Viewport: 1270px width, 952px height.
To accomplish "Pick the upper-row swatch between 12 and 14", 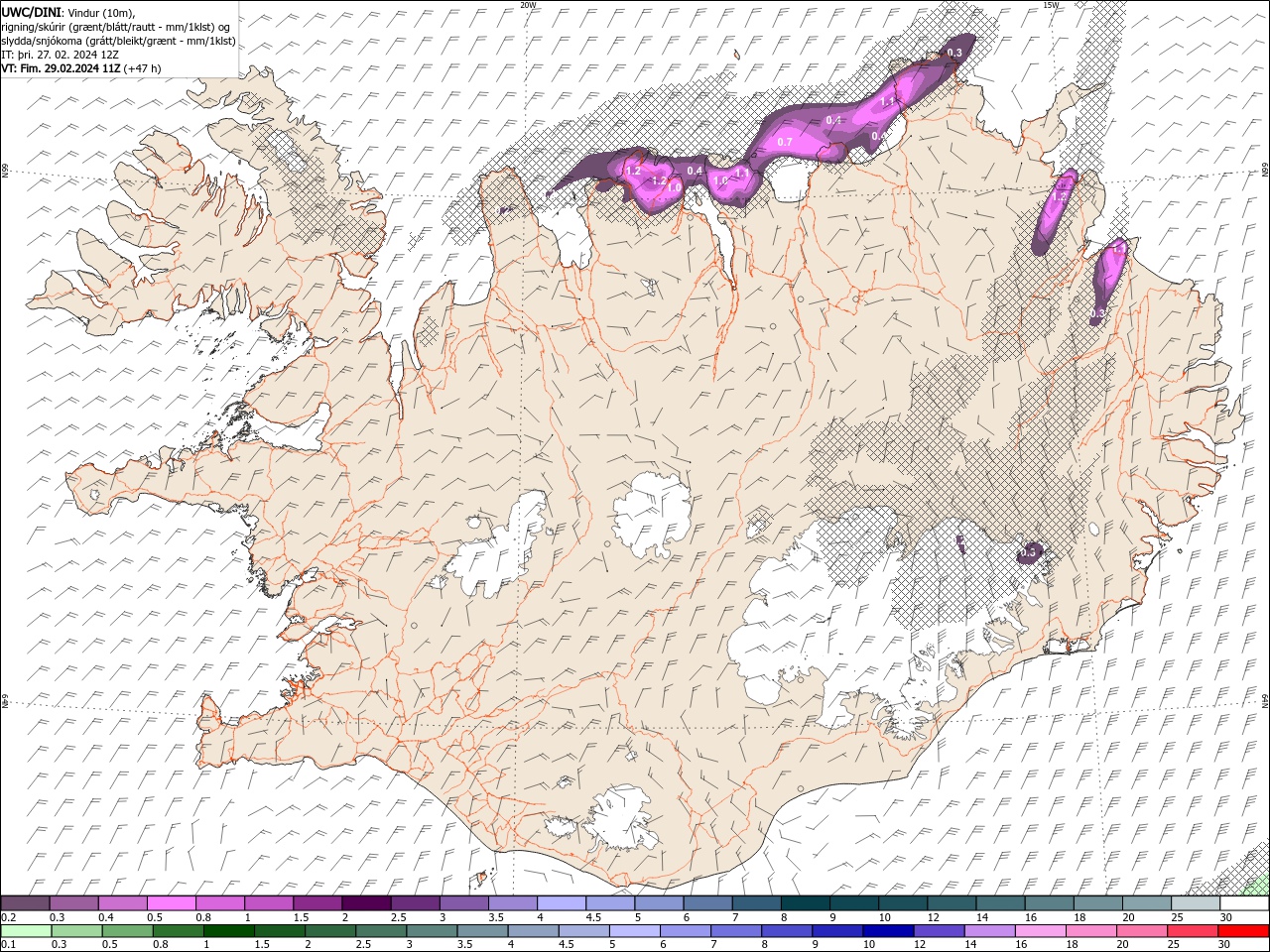I will (x=950, y=903).
